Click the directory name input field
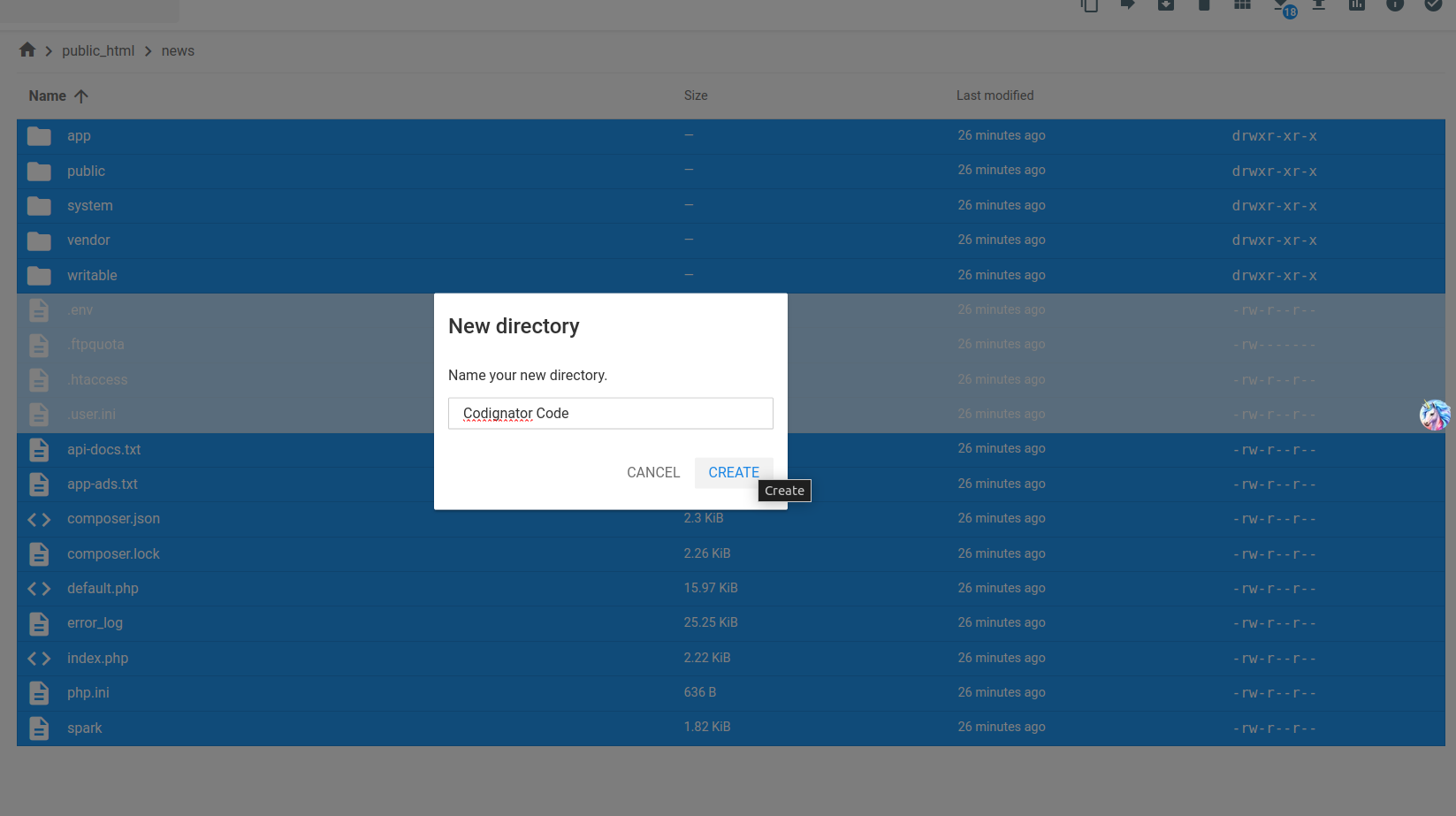Screen dimensions: 1456x816 click(610, 413)
